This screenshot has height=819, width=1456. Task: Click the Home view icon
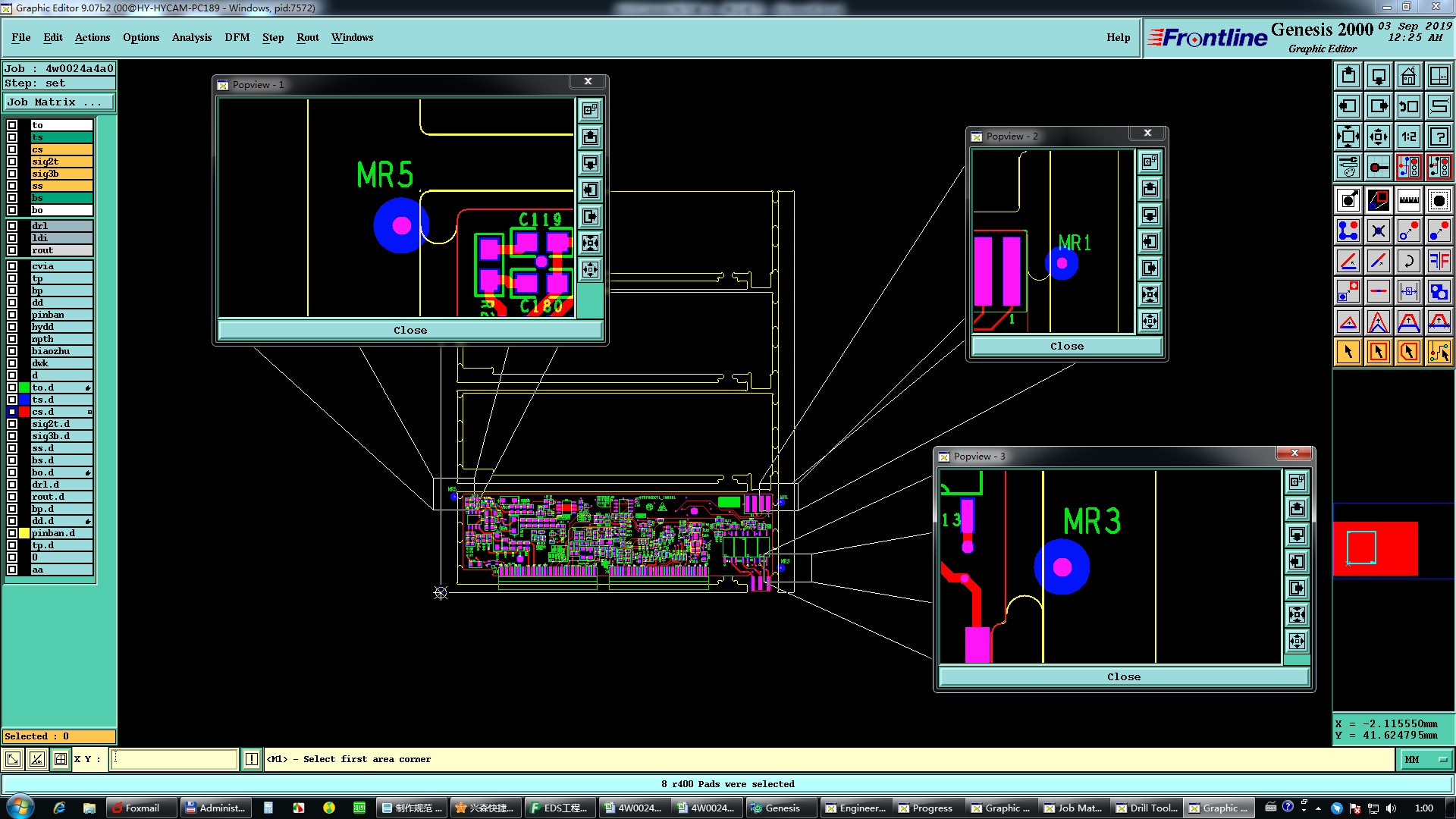[x=1408, y=76]
